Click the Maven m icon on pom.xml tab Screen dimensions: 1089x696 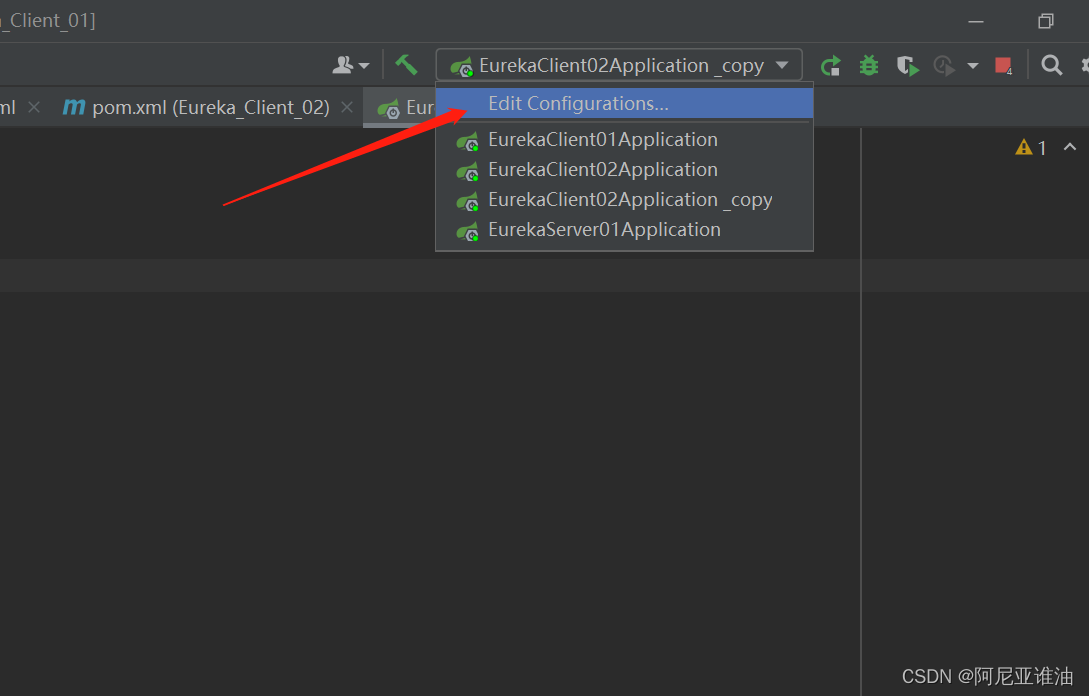click(74, 107)
